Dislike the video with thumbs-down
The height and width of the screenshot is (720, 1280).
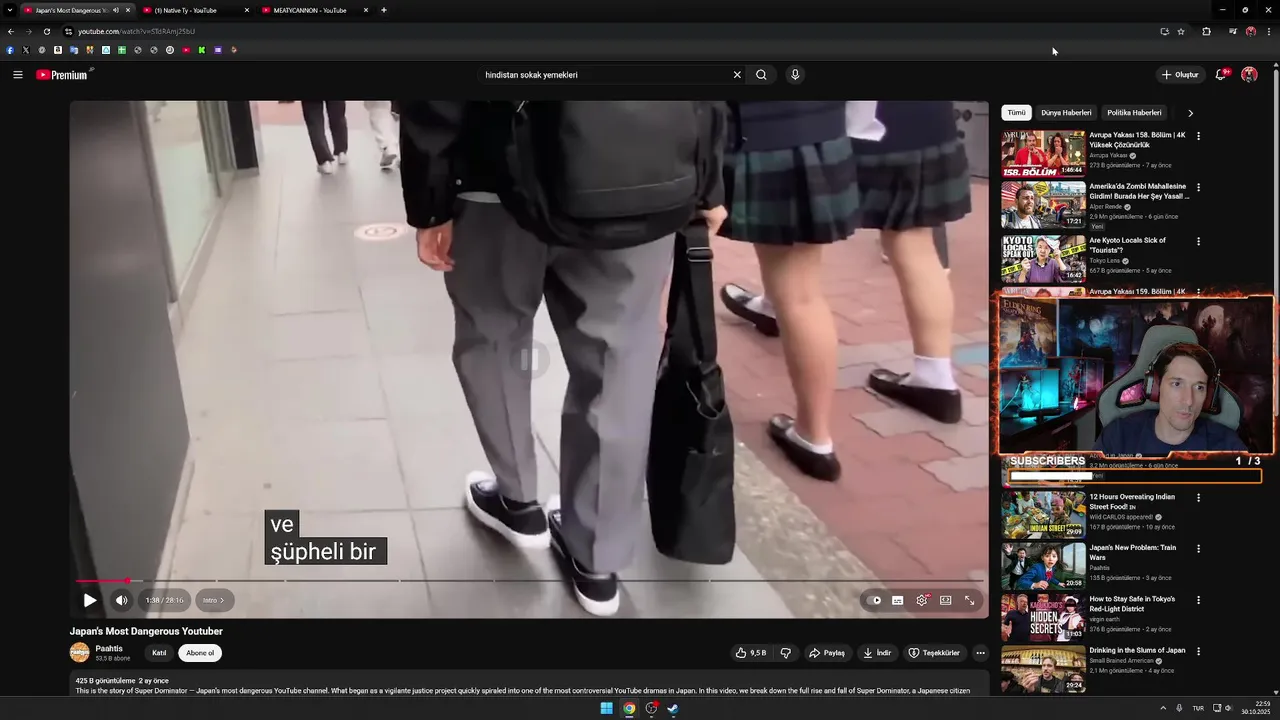pos(786,653)
